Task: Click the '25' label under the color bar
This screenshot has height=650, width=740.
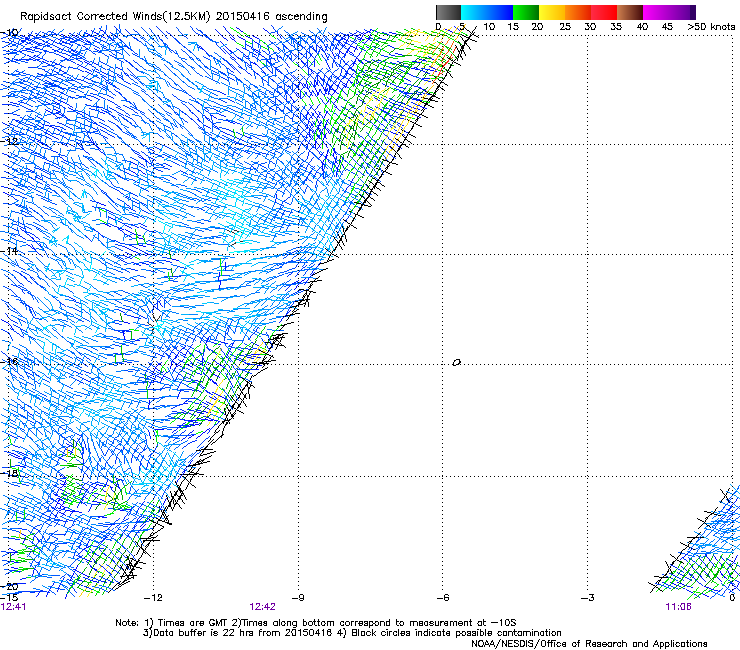Action: pyautogui.click(x=565, y=27)
